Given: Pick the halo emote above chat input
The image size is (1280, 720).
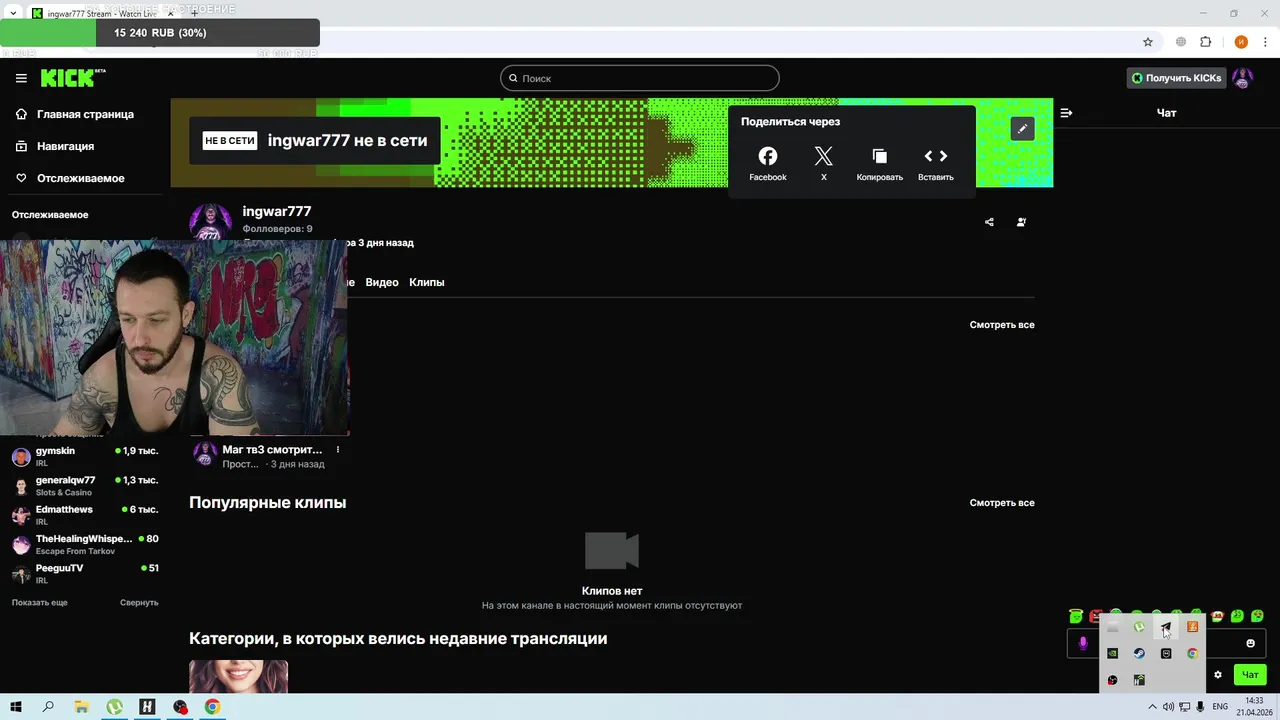Looking at the screenshot, I should tap(1076, 616).
